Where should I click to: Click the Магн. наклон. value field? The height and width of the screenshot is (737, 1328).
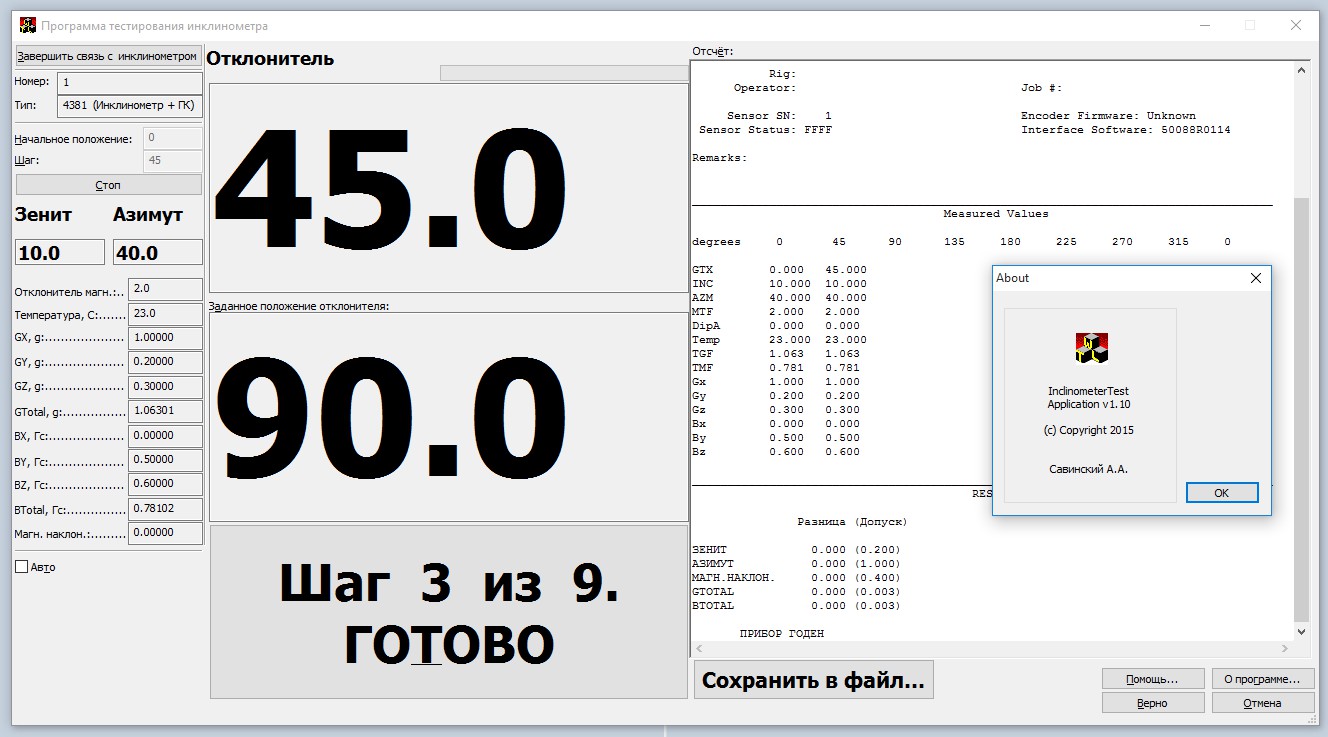coord(165,533)
